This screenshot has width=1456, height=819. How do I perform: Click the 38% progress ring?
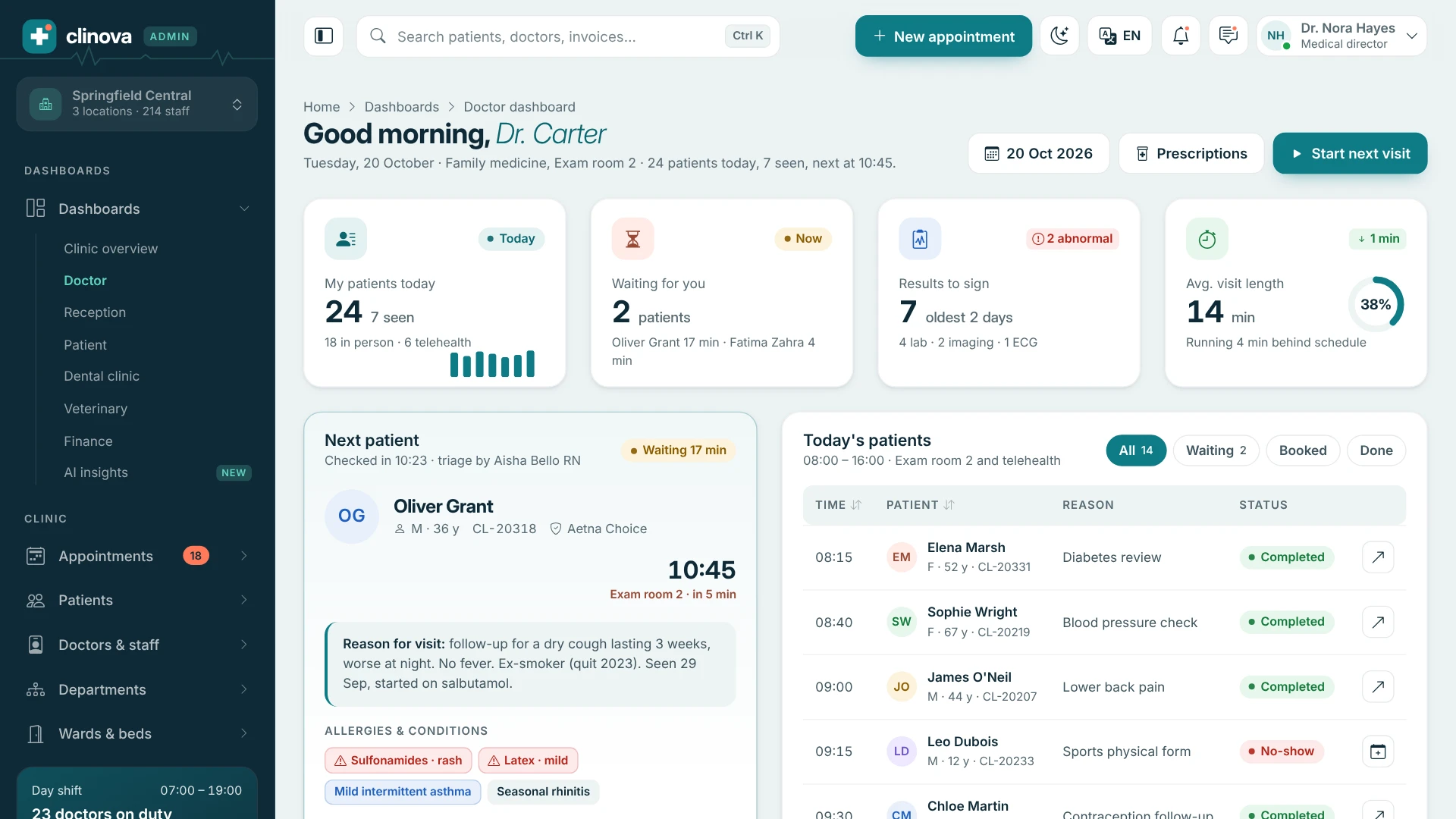1376,304
